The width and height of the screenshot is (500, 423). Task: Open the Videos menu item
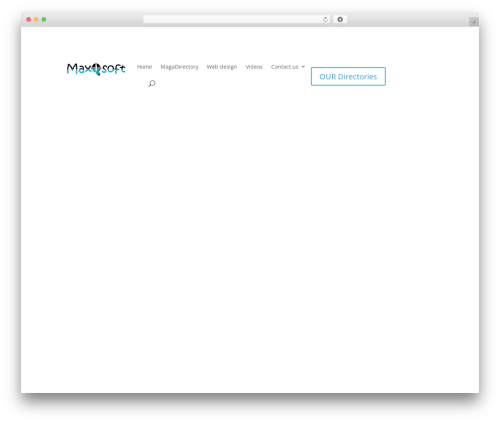(x=254, y=67)
